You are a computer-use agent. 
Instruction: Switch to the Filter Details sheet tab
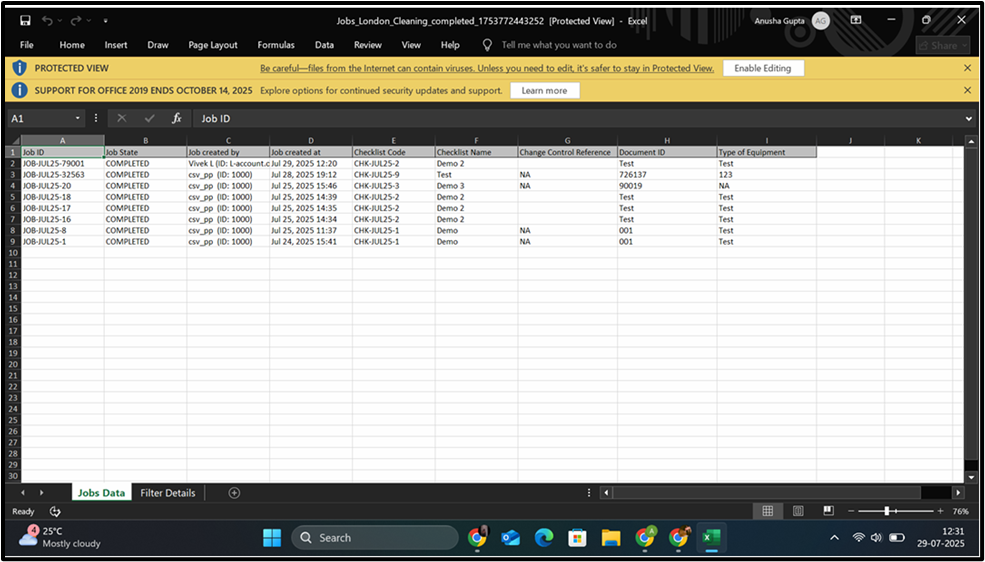[x=167, y=493]
